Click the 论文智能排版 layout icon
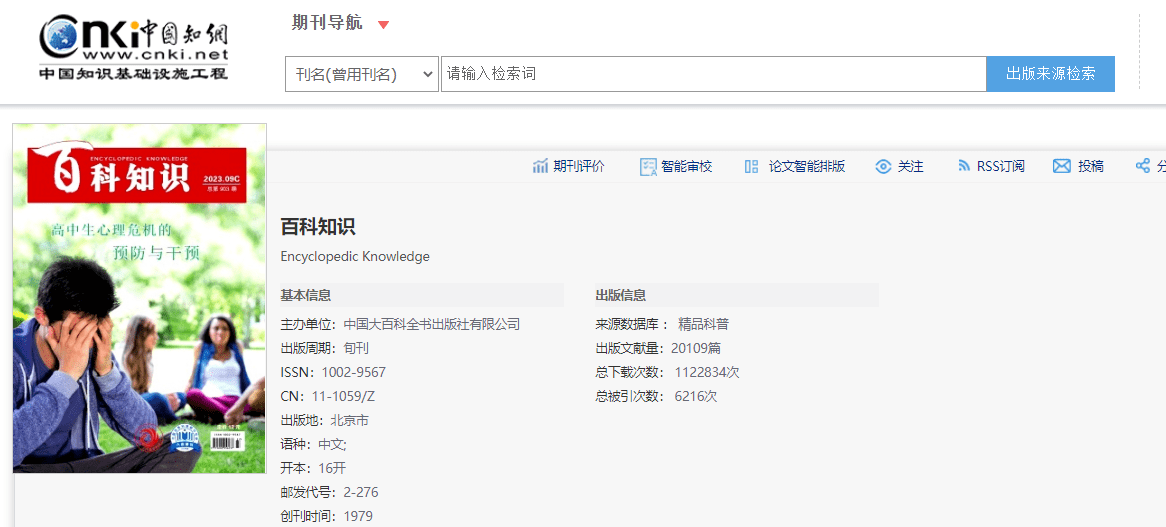Viewport: 1166px width, 527px height. 751,166
